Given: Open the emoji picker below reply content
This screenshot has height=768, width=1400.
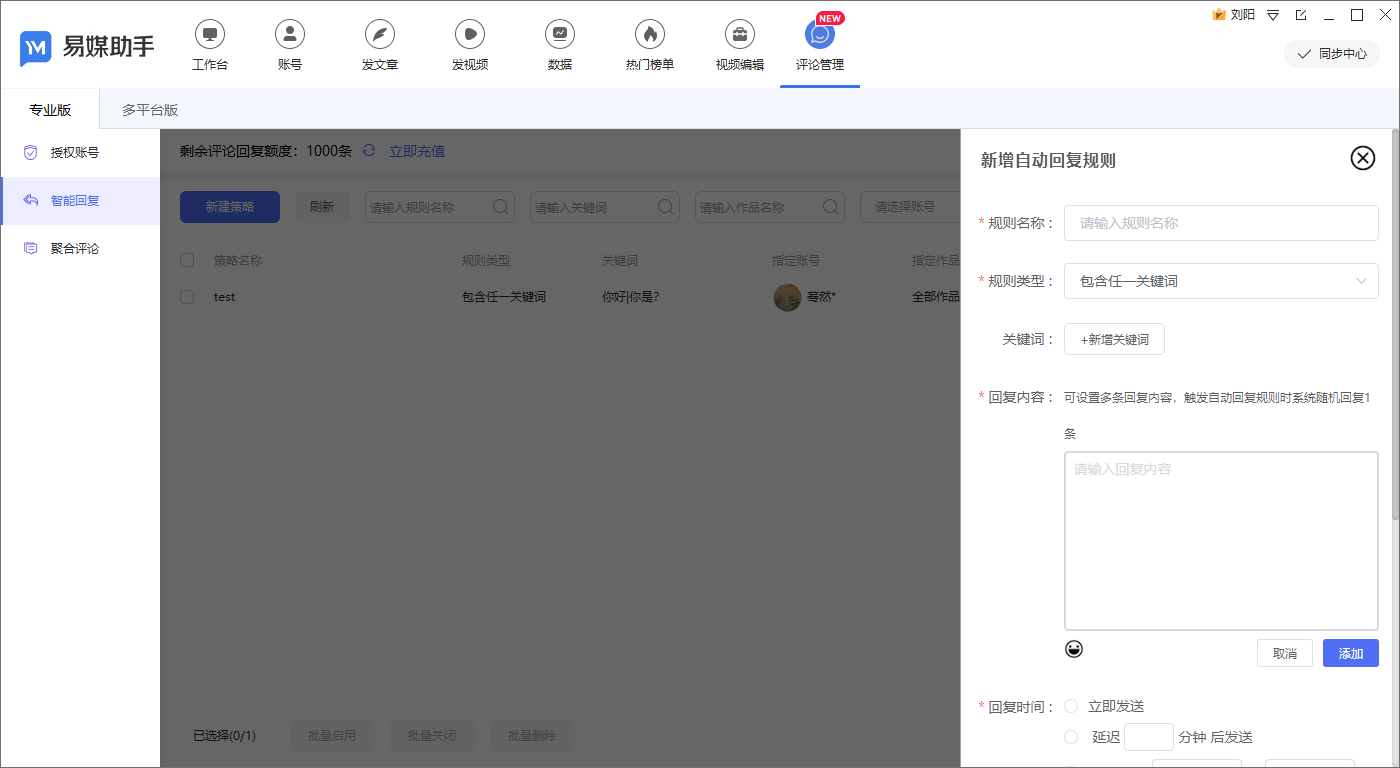Looking at the screenshot, I should [x=1074, y=649].
